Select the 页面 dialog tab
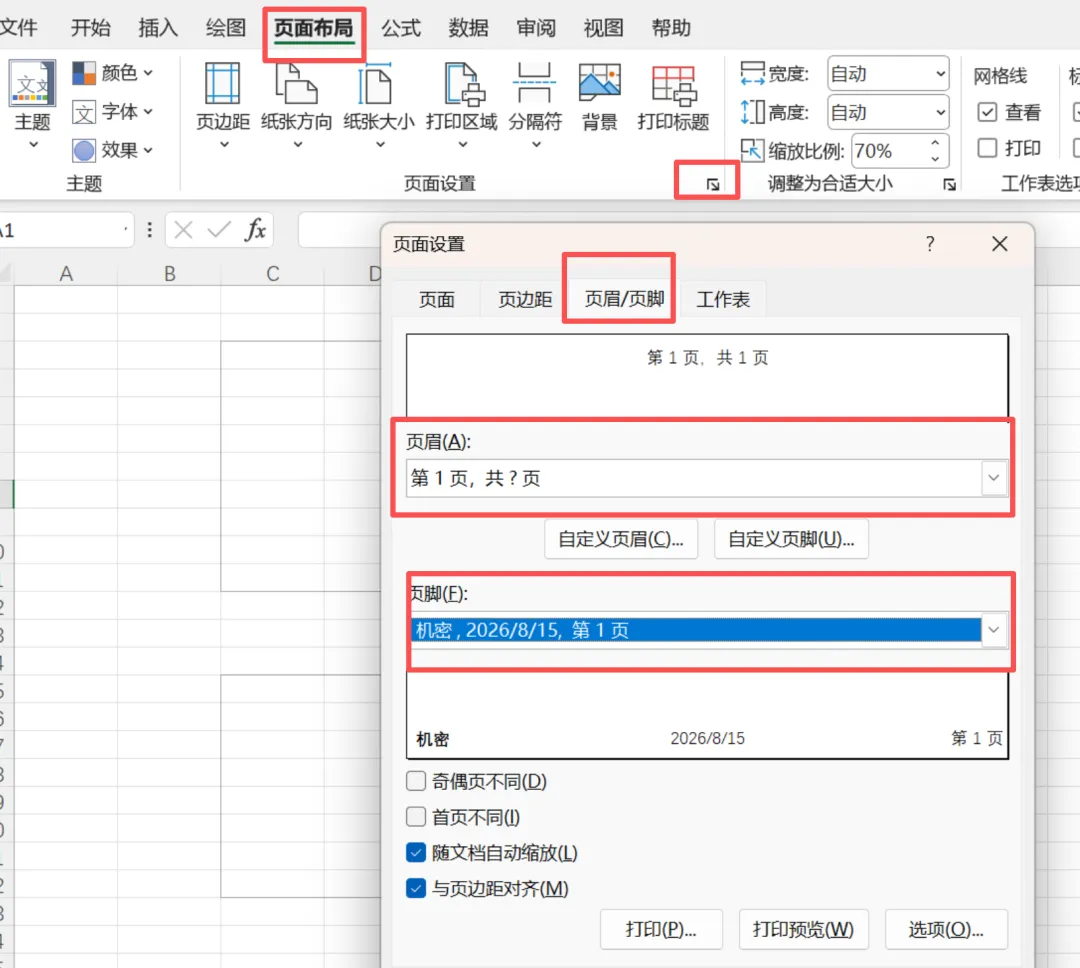 (437, 299)
